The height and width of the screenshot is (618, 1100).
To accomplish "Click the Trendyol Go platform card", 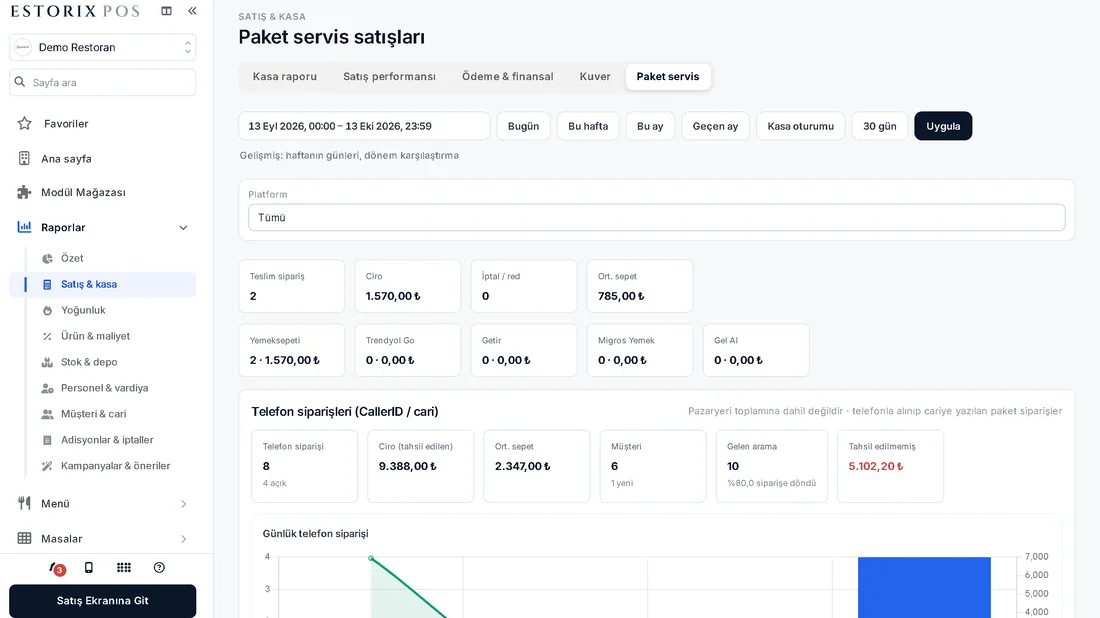I will coord(408,350).
